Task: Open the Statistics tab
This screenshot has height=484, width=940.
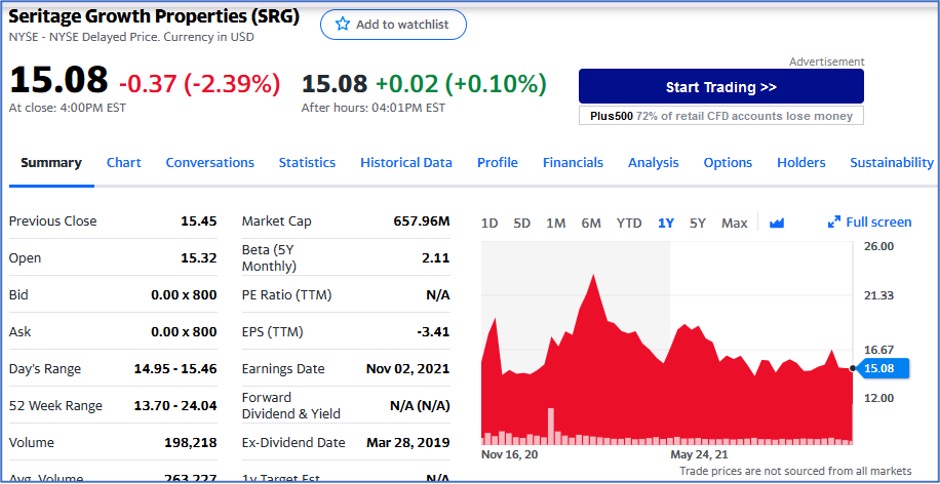Action: click(x=307, y=163)
